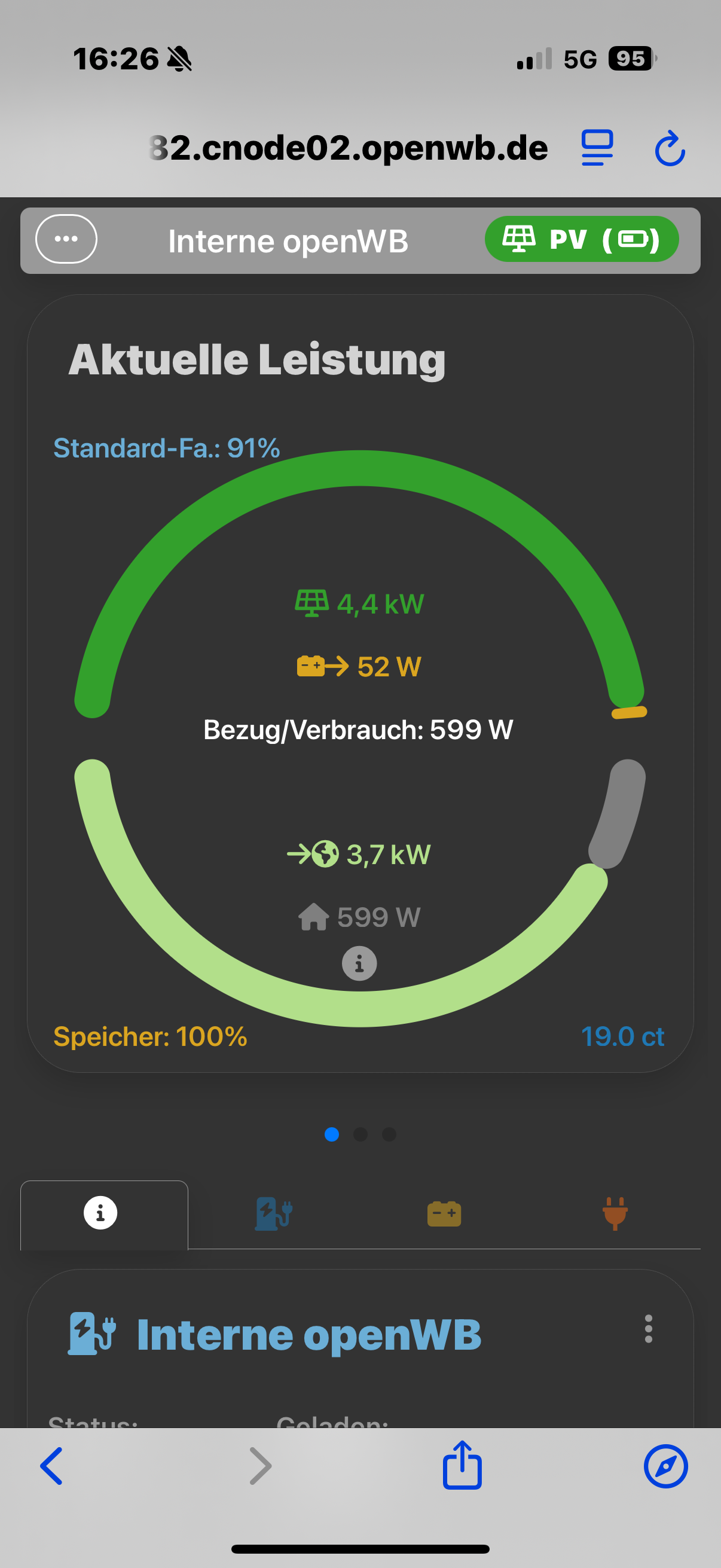Open the plug devices tab
The image size is (721, 1568).
click(x=615, y=1214)
